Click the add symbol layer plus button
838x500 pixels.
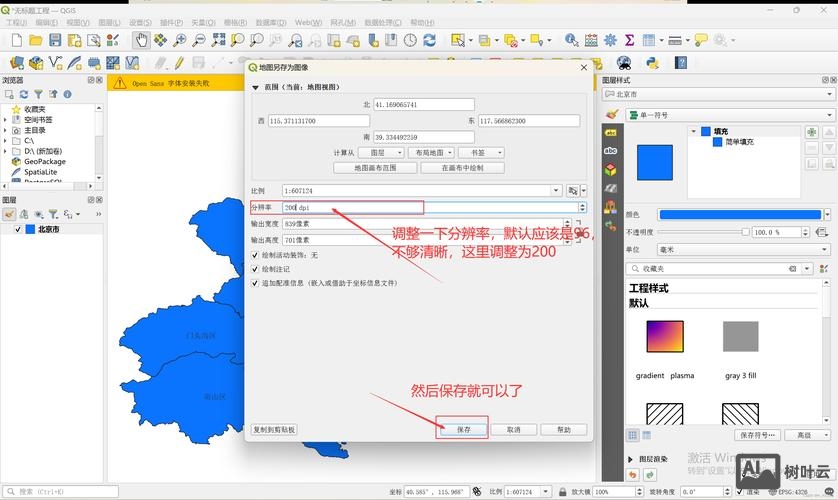coord(812,132)
